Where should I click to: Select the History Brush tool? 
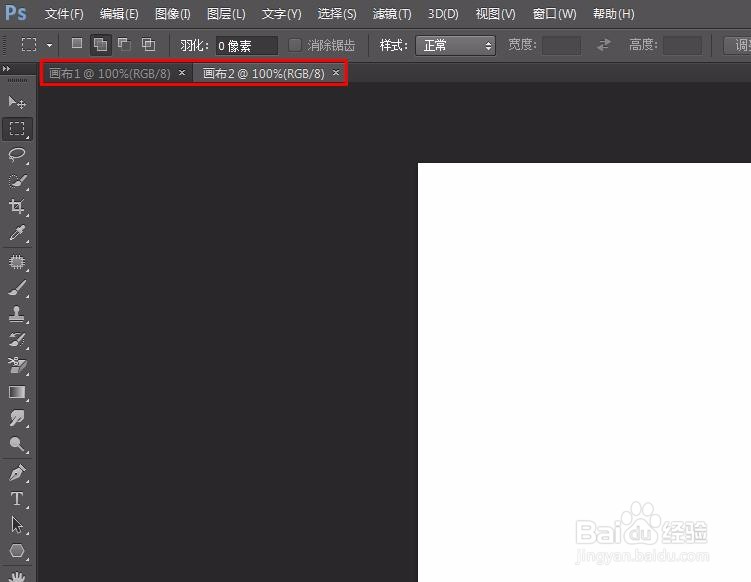[17, 340]
